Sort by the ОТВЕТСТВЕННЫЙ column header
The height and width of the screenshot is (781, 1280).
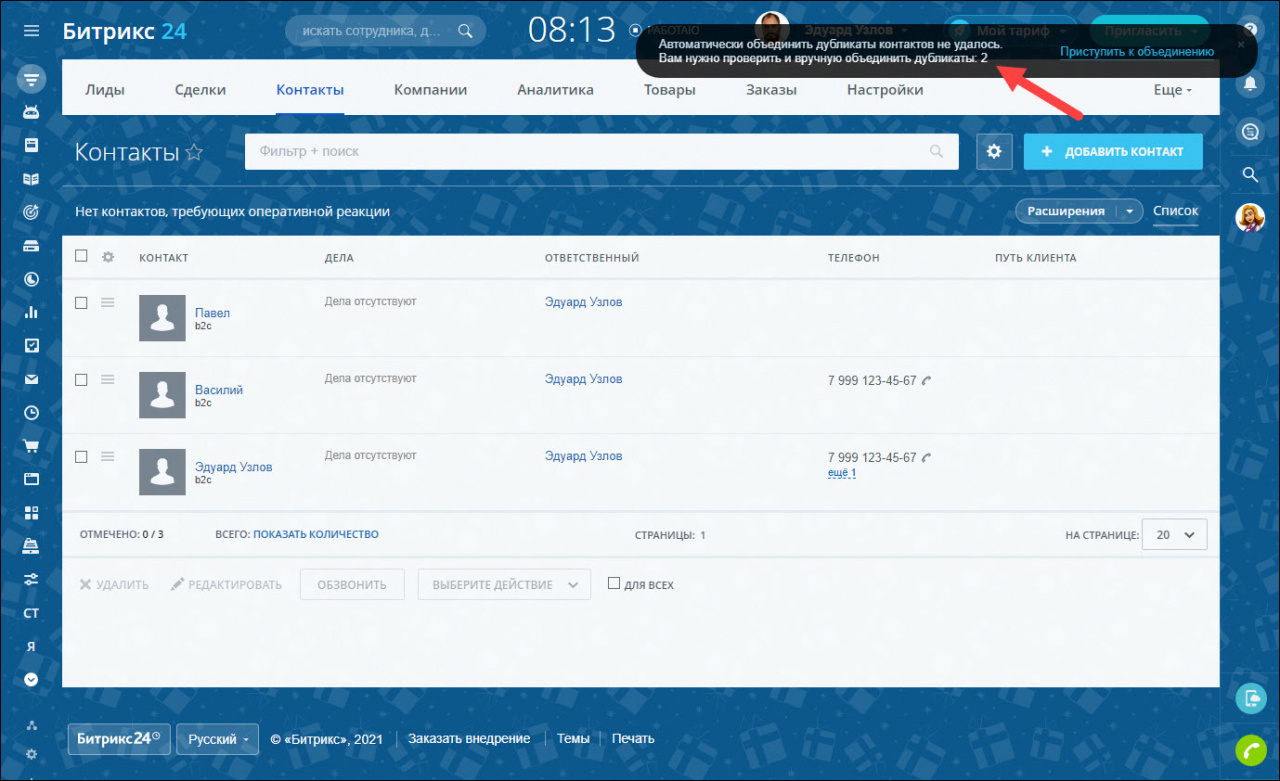(592, 258)
